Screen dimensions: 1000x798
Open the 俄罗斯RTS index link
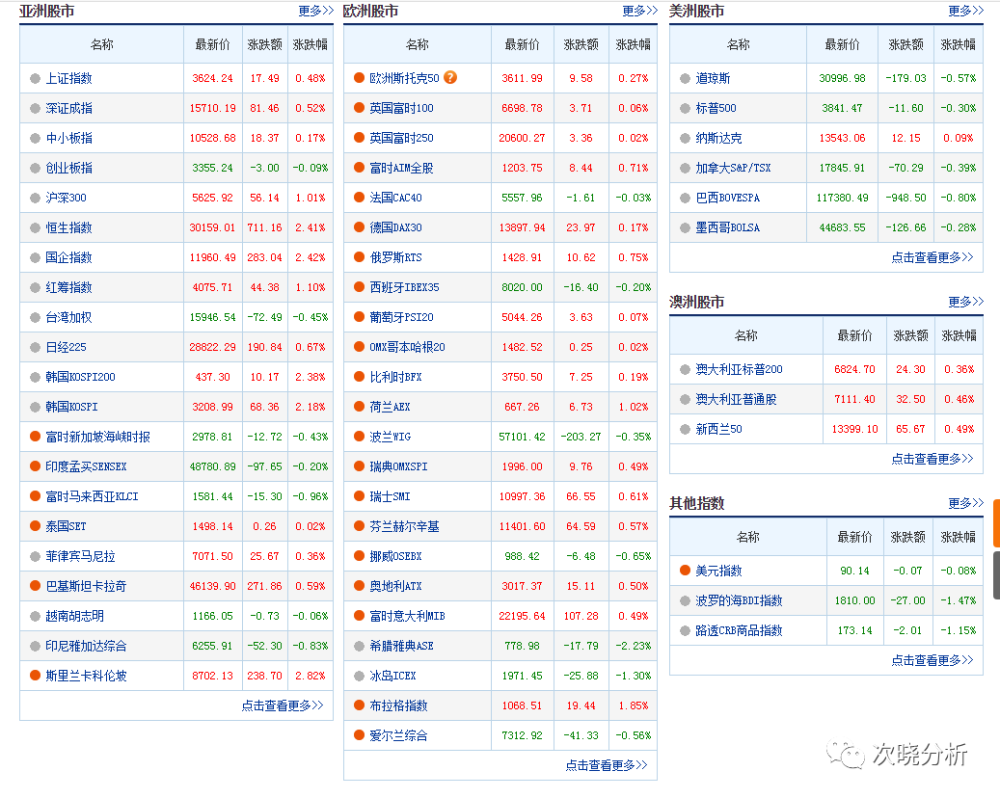click(396, 257)
